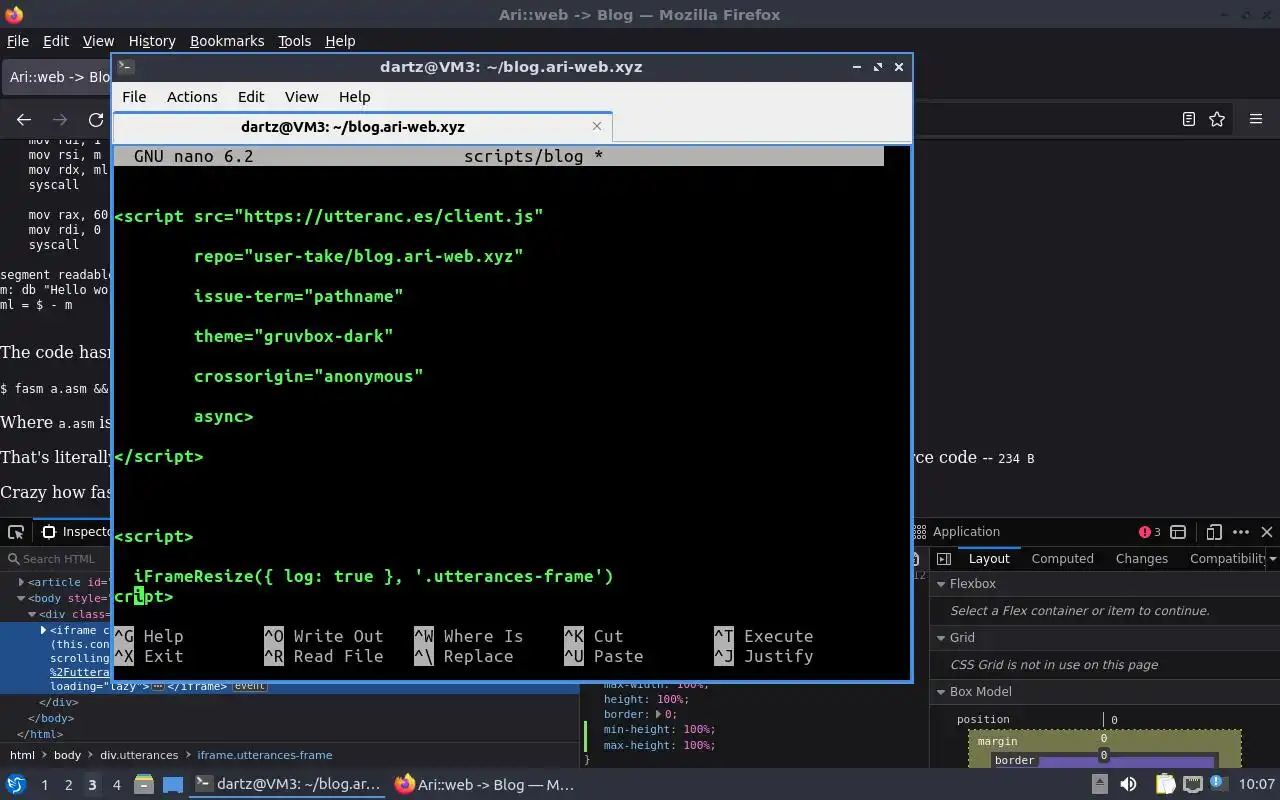The image size is (1280, 800).
Task: Bookmark this page with star icon
Action: [1217, 119]
